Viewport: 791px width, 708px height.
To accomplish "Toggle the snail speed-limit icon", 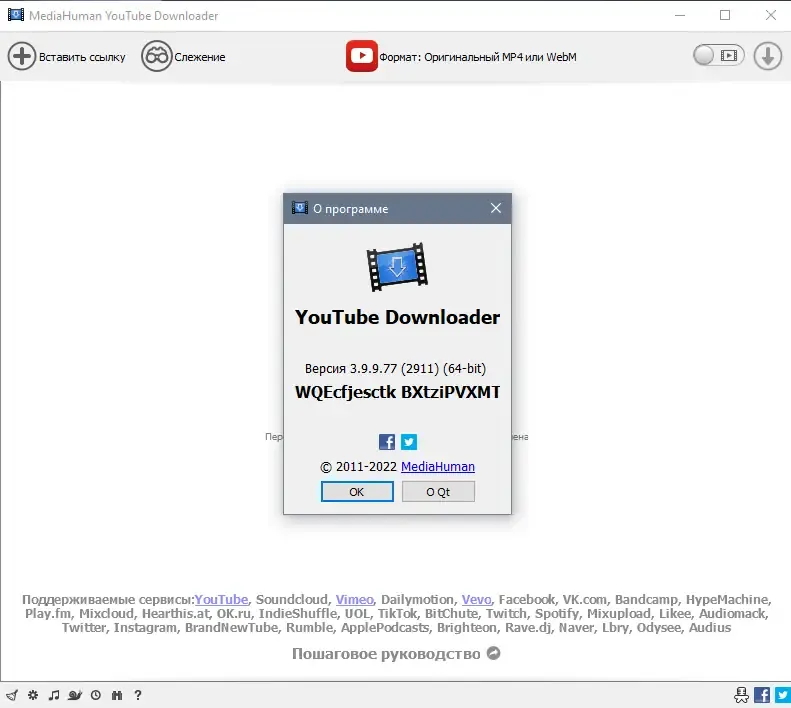I will pos(75,695).
